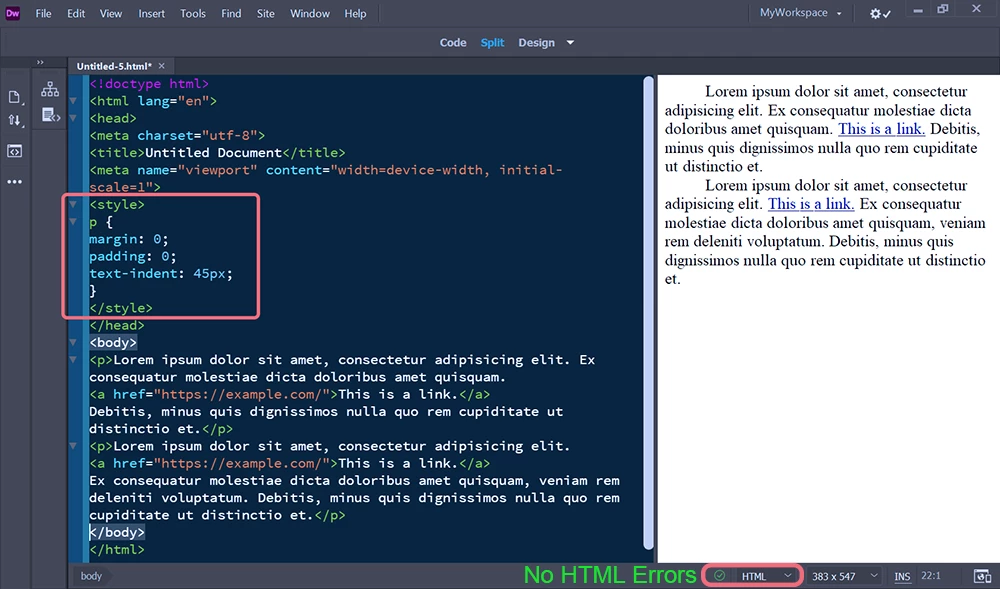The width and height of the screenshot is (1000, 589).
Task: Click green checkmark linting status icon
Action: 719,576
